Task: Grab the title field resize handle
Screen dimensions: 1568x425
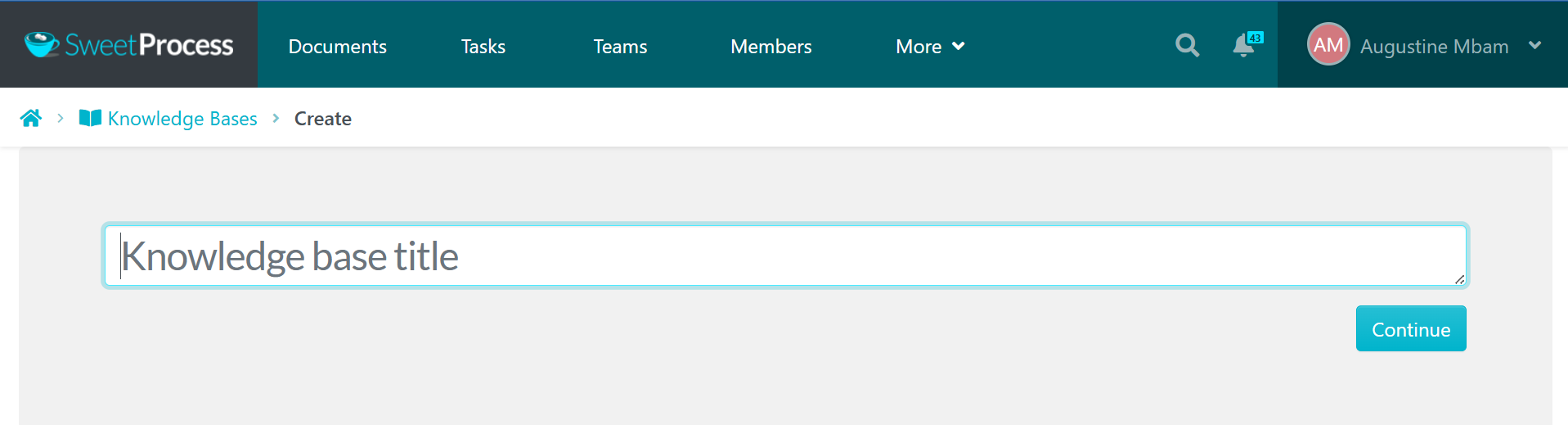Action: (x=1459, y=279)
